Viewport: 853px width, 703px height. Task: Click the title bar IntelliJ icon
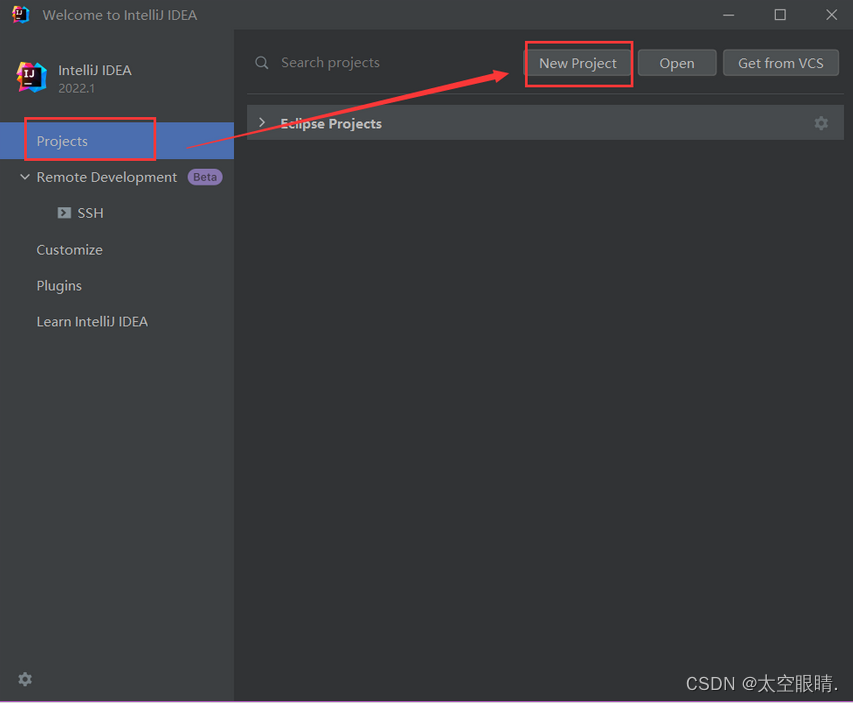point(21,15)
